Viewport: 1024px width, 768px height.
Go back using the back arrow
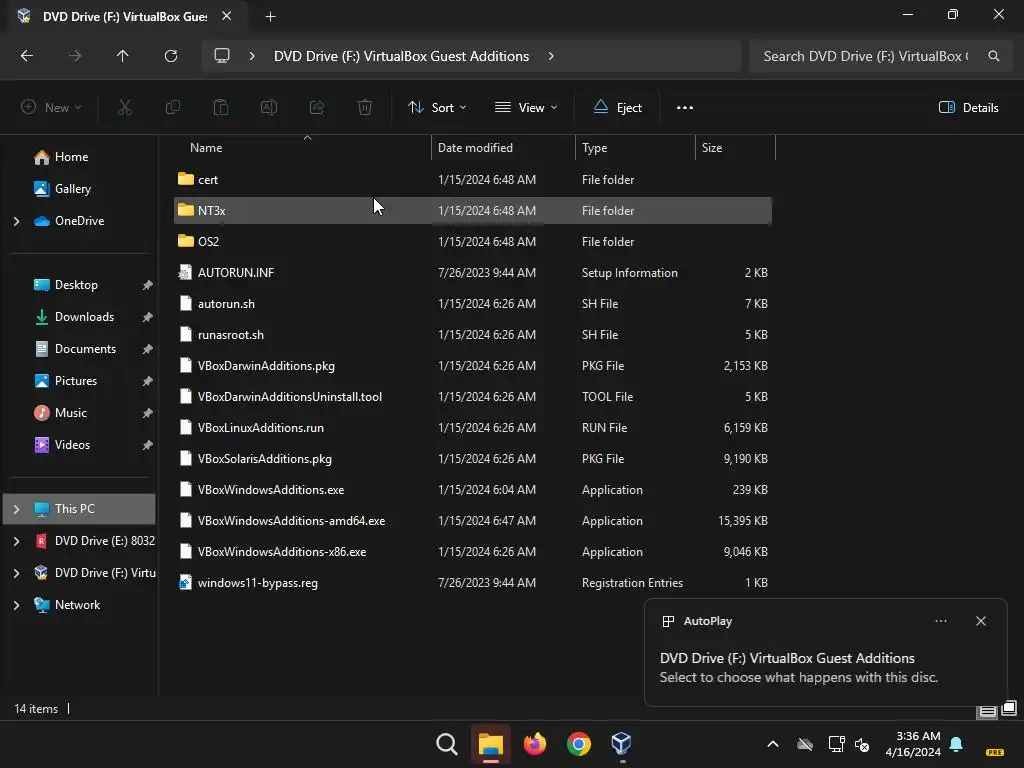point(27,56)
